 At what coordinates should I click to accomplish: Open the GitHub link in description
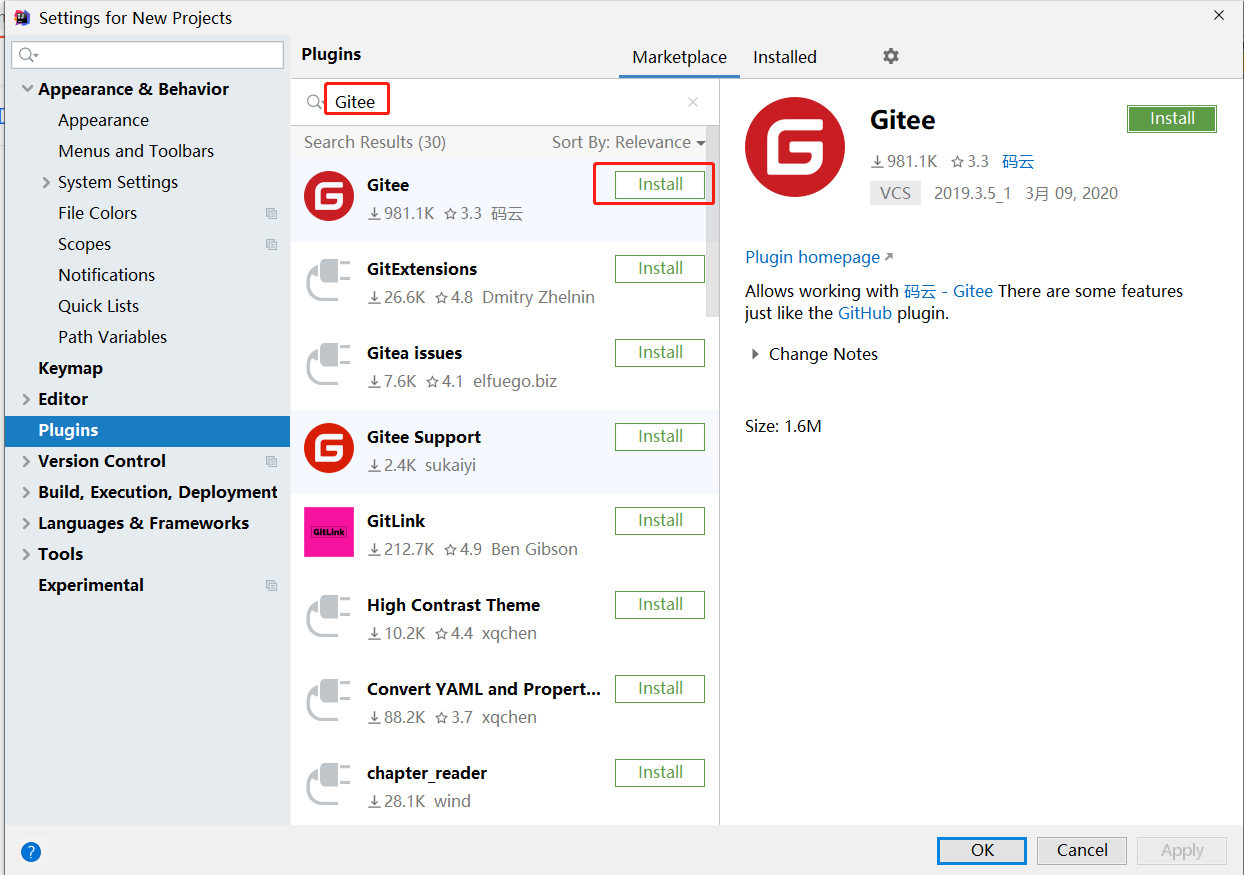[x=865, y=313]
